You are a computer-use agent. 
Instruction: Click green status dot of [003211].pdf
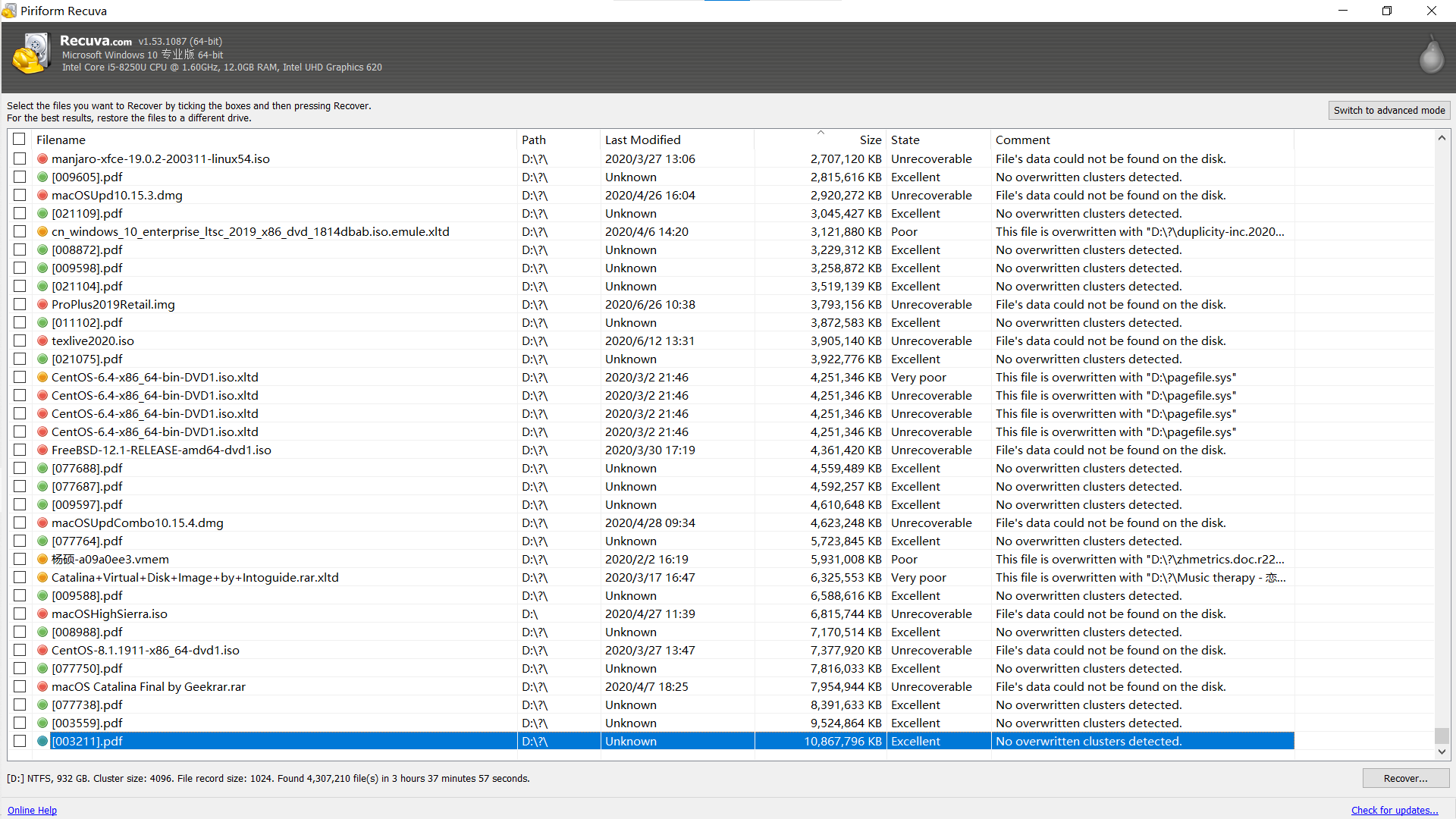click(42, 741)
